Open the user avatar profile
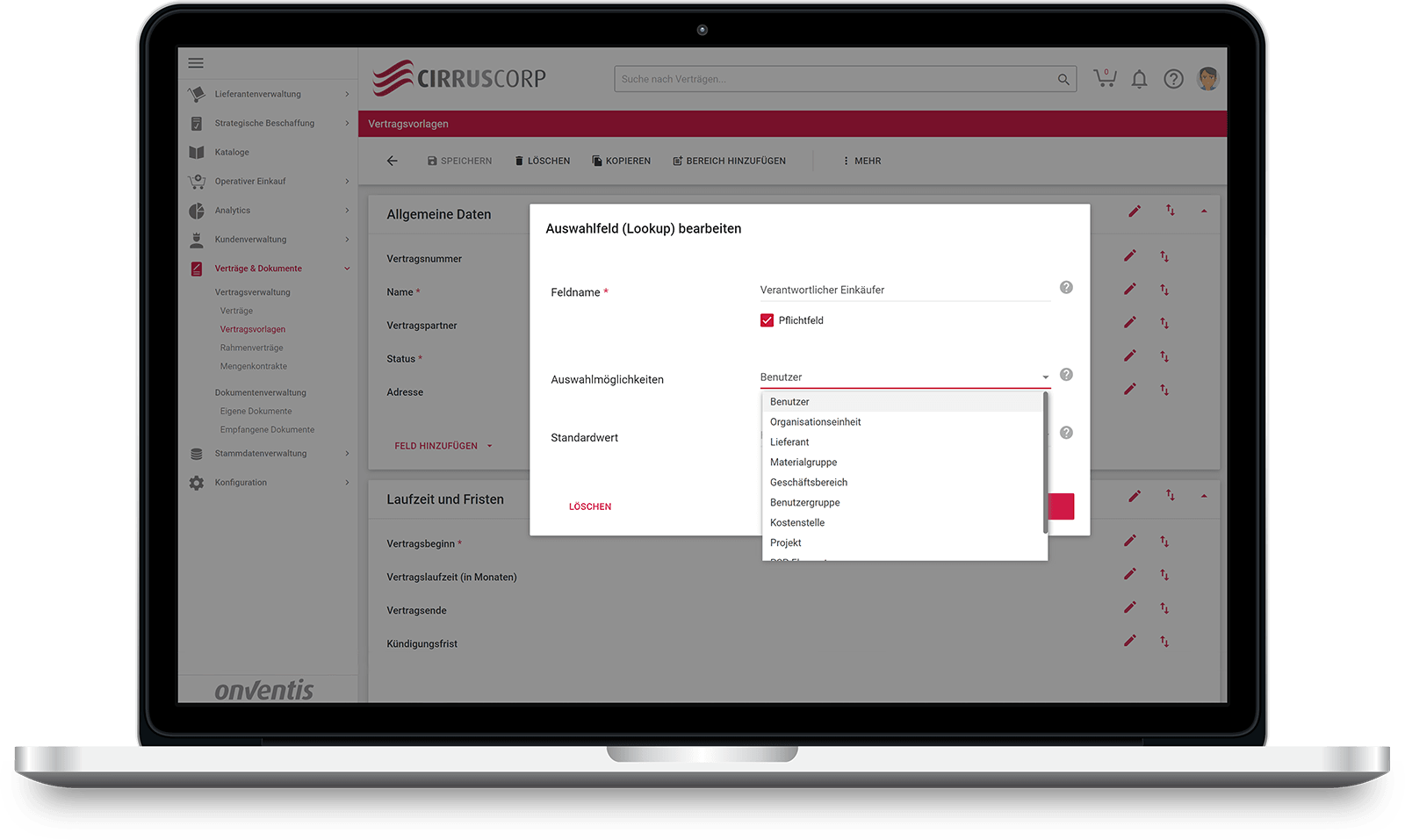The image size is (1405, 840). coord(1208,79)
